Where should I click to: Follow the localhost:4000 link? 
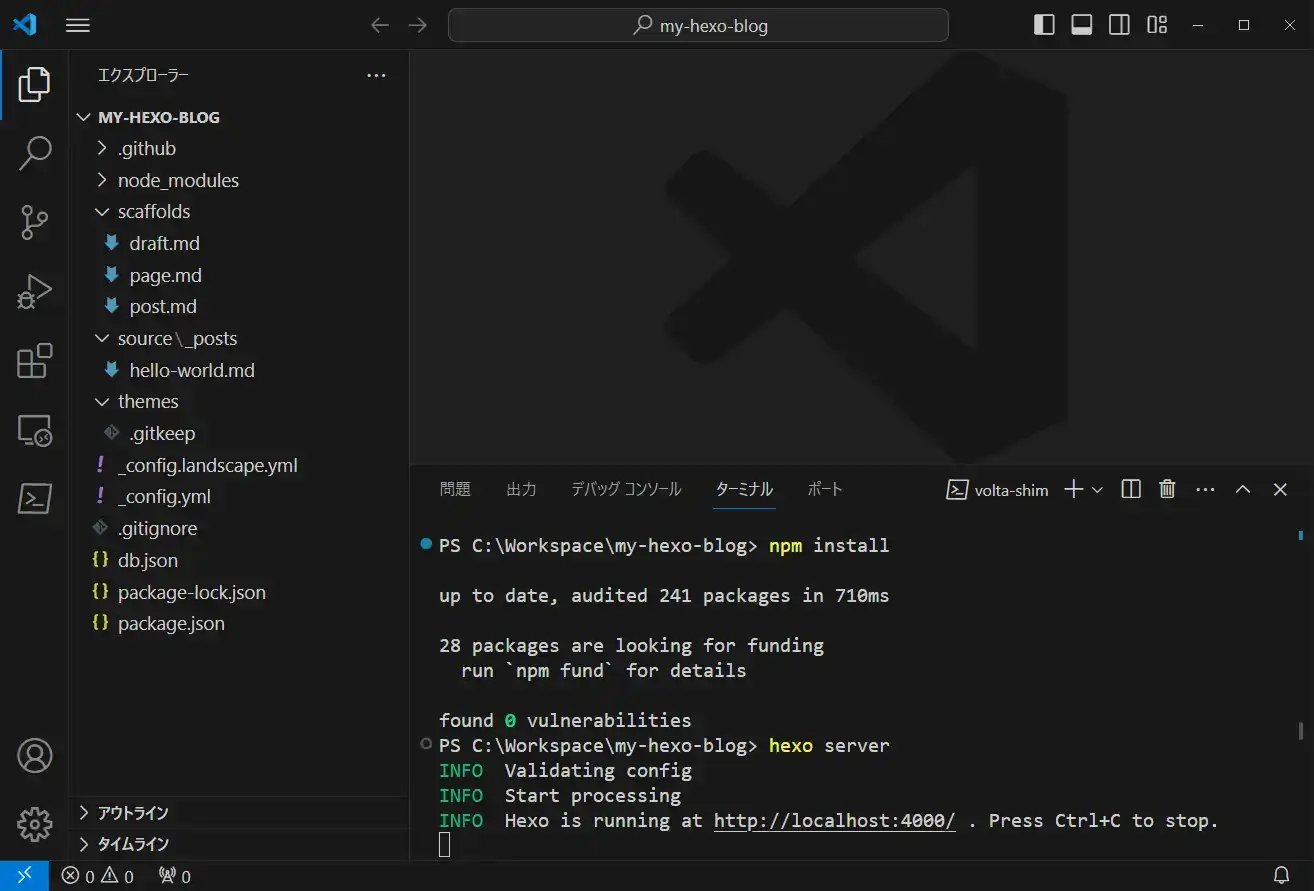tap(834, 820)
